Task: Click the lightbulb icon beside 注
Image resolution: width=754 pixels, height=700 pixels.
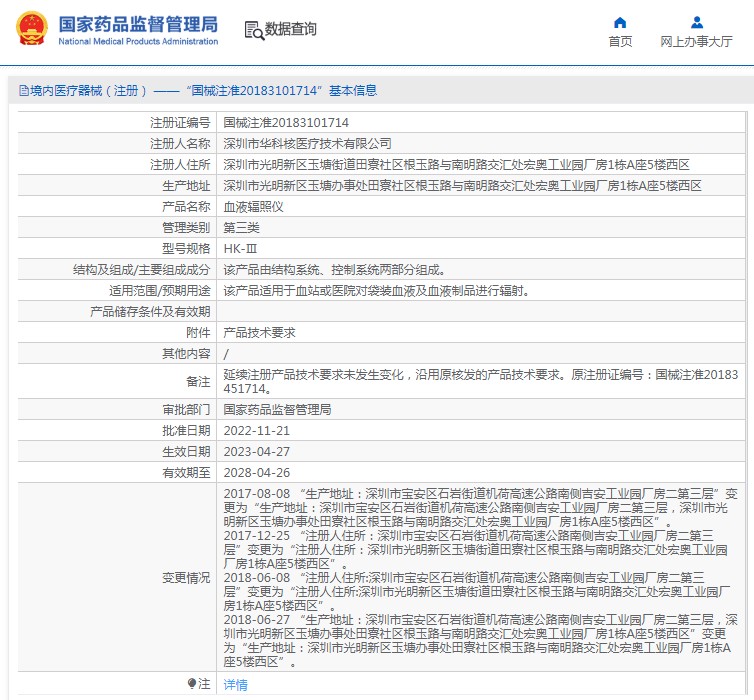Action: click(x=193, y=684)
